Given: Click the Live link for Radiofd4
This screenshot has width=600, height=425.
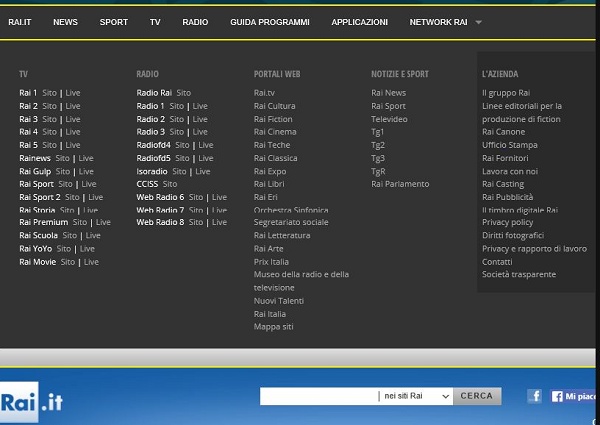Looking at the screenshot, I should pos(205,145).
